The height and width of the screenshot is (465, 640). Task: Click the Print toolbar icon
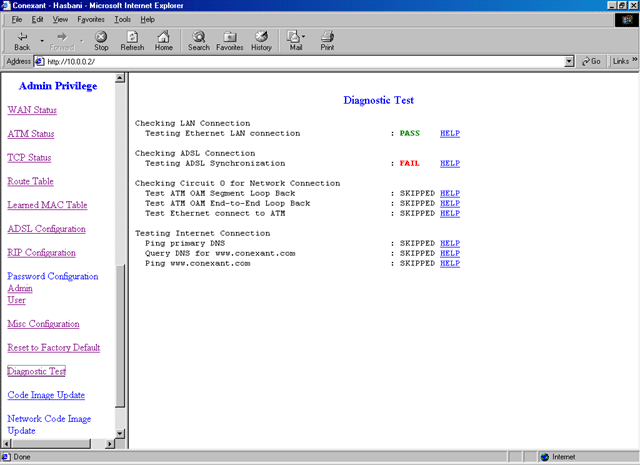point(327,41)
